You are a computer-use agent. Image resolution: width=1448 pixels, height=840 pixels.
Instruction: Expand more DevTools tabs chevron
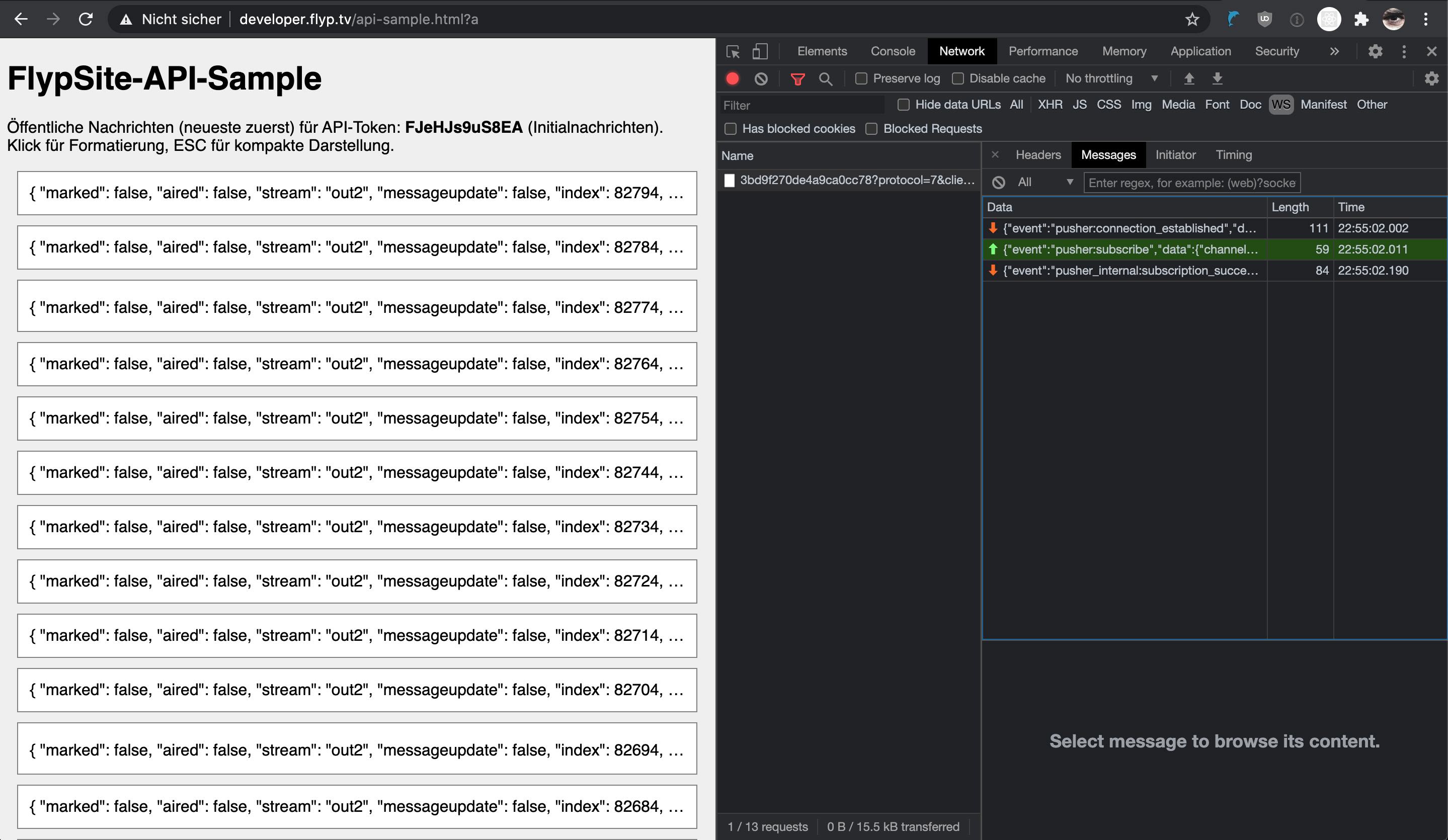click(1334, 52)
